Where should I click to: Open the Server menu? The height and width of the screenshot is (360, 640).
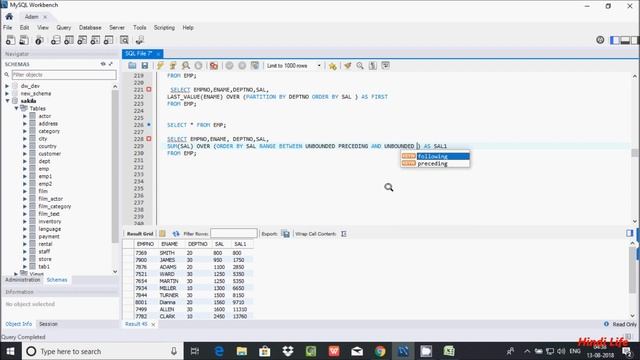(x=117, y=27)
